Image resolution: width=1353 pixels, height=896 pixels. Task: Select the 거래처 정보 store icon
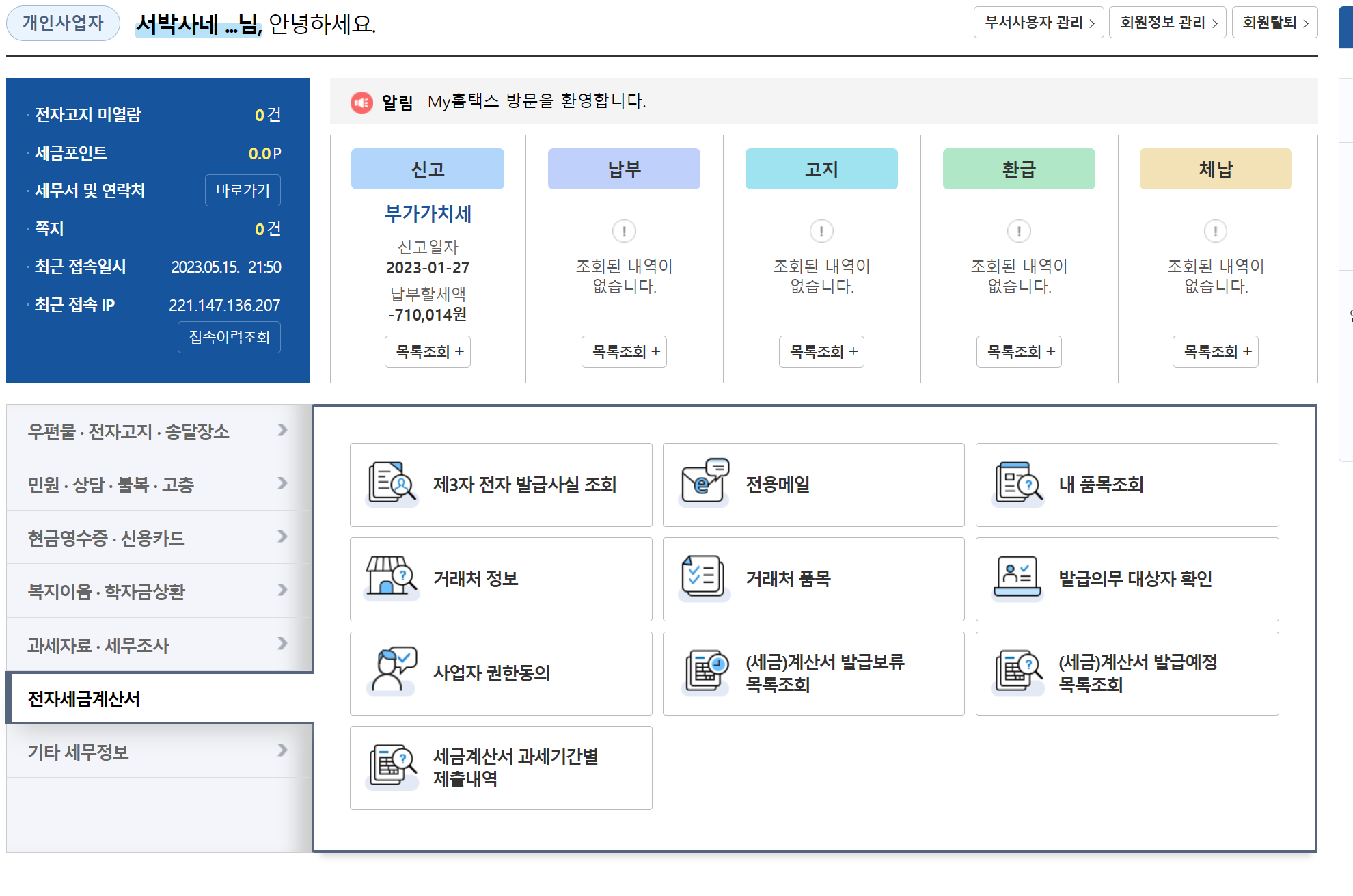click(391, 576)
